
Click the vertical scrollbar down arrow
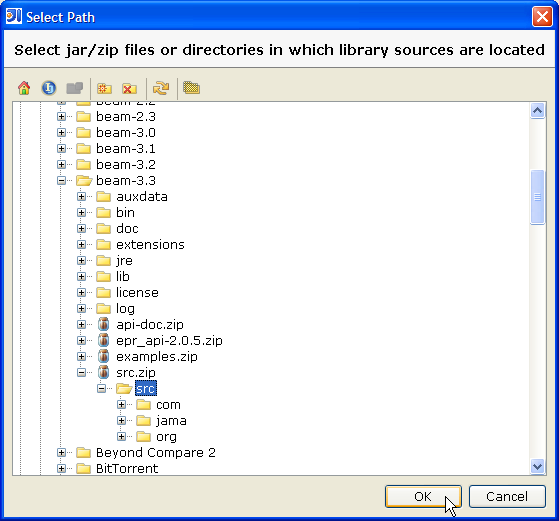pyautogui.click(x=537, y=466)
